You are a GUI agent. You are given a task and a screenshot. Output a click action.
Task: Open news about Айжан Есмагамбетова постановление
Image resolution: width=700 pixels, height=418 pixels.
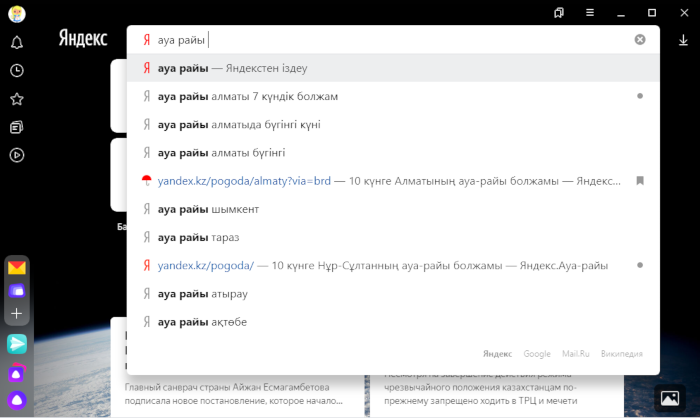(x=233, y=394)
